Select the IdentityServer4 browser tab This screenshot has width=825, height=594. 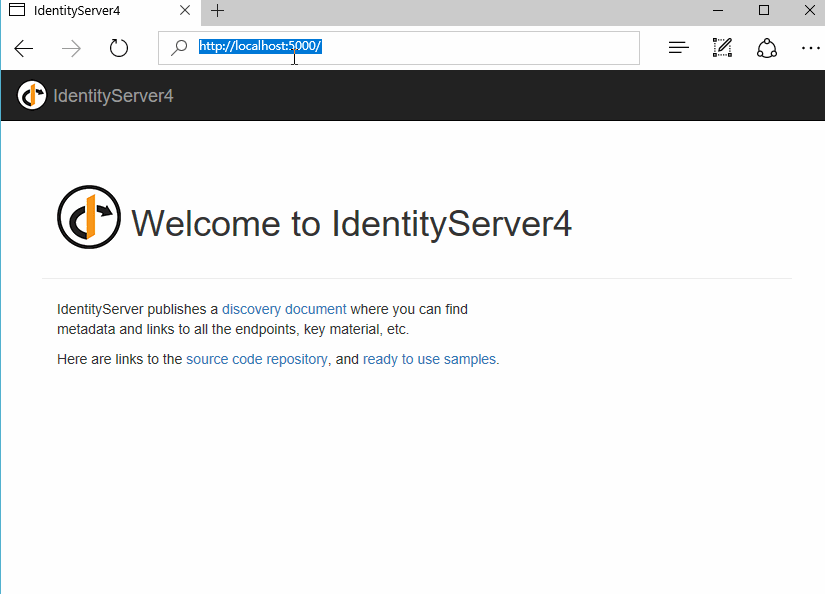100,11
